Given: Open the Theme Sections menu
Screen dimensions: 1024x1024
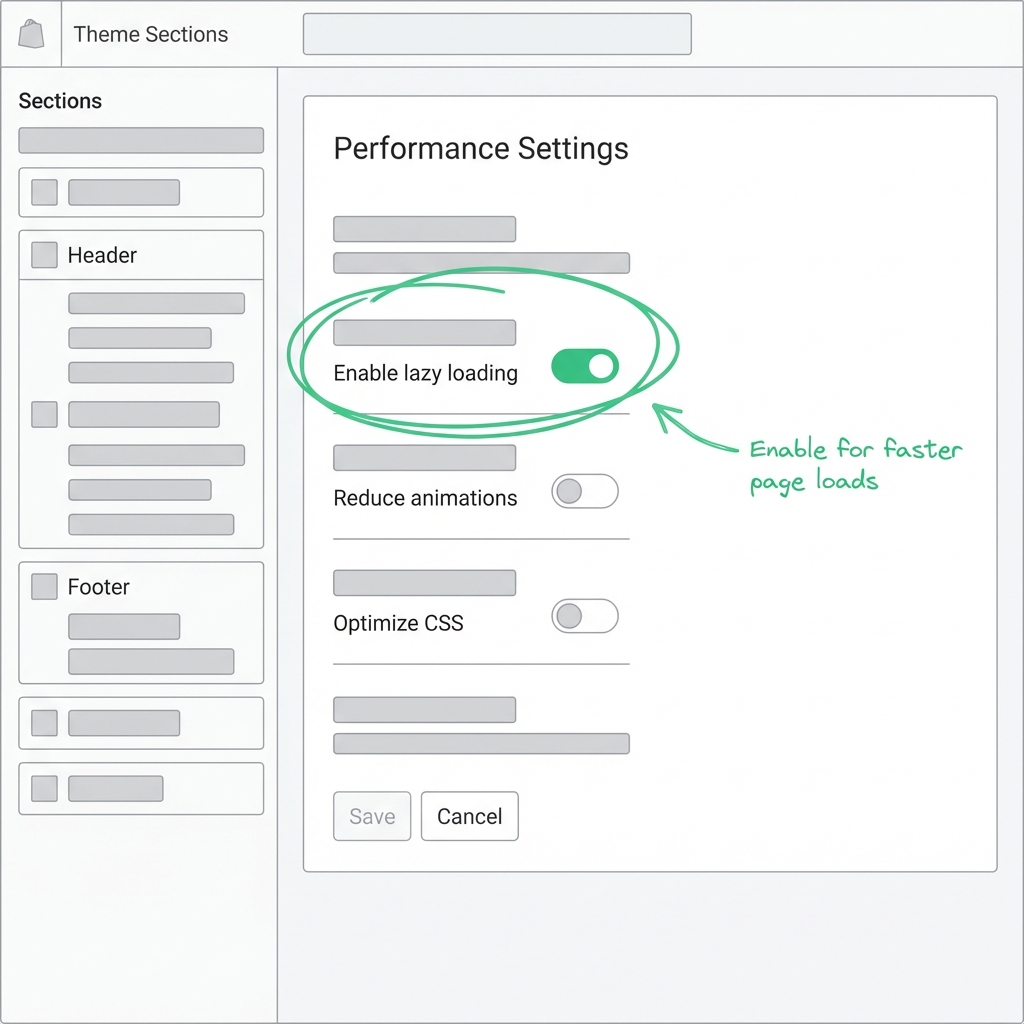Looking at the screenshot, I should point(150,33).
